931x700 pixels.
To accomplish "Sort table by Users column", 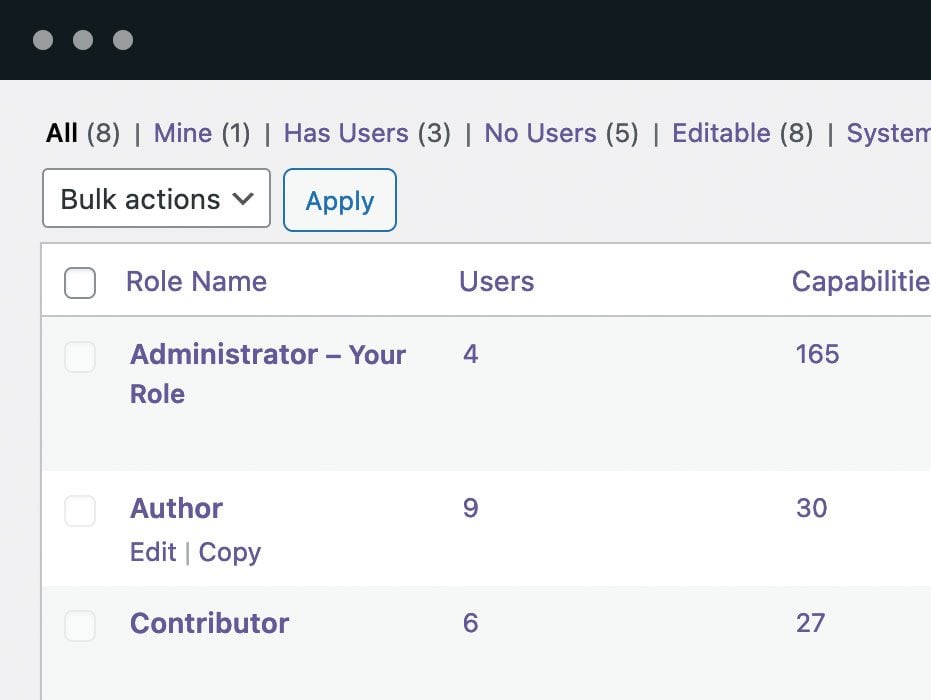I will pyautogui.click(x=496, y=281).
